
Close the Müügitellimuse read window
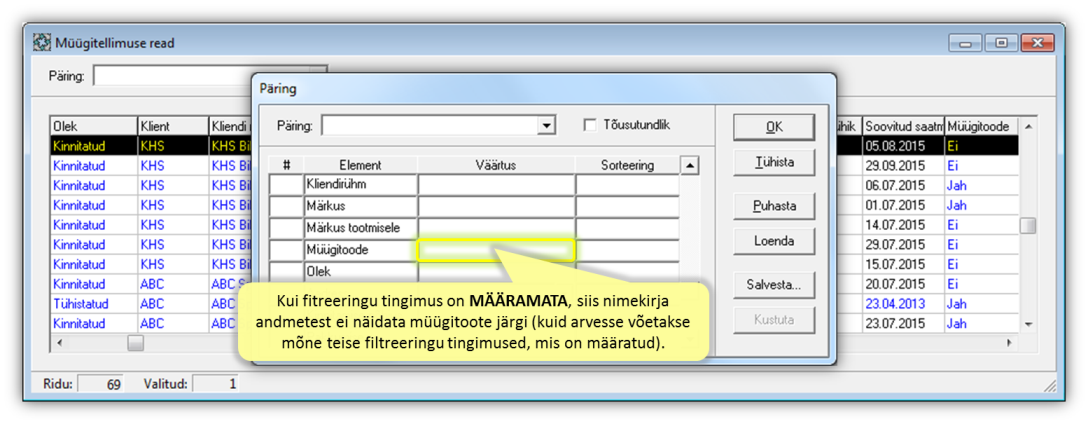coord(1037,43)
